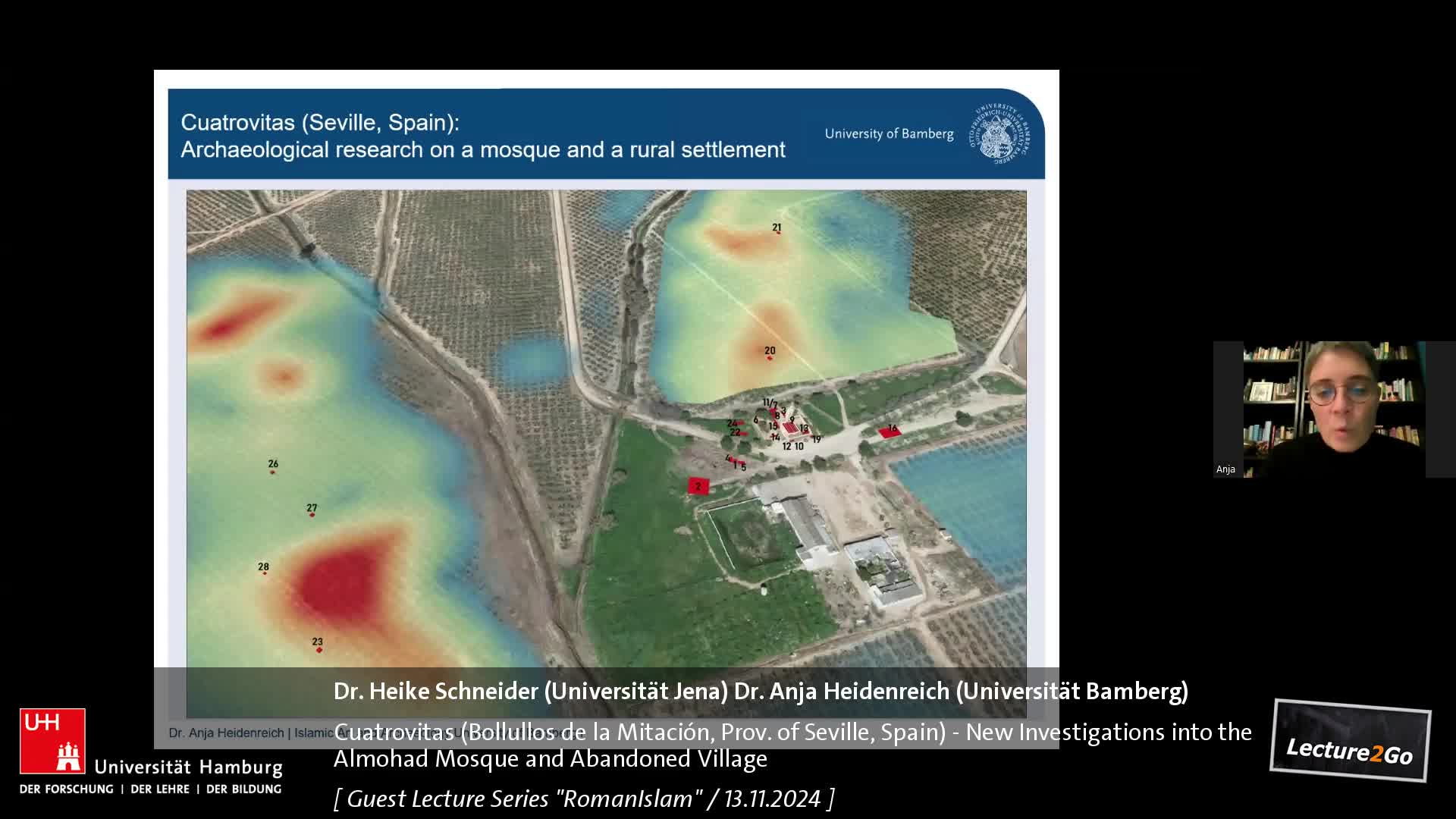Click survey point 26 on the map
The image size is (1456, 819).
pyautogui.click(x=273, y=466)
